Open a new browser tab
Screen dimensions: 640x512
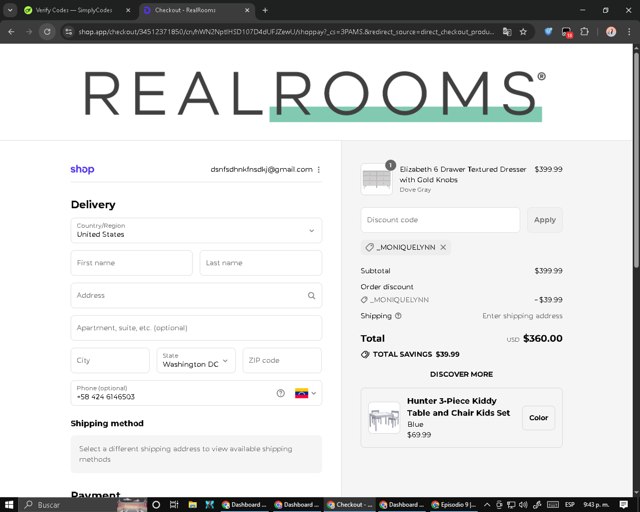(x=265, y=10)
